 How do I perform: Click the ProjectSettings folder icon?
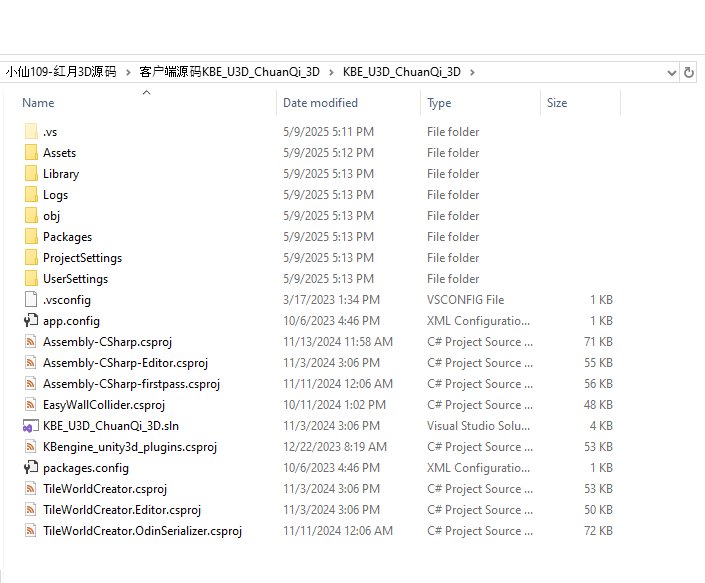pos(30,258)
